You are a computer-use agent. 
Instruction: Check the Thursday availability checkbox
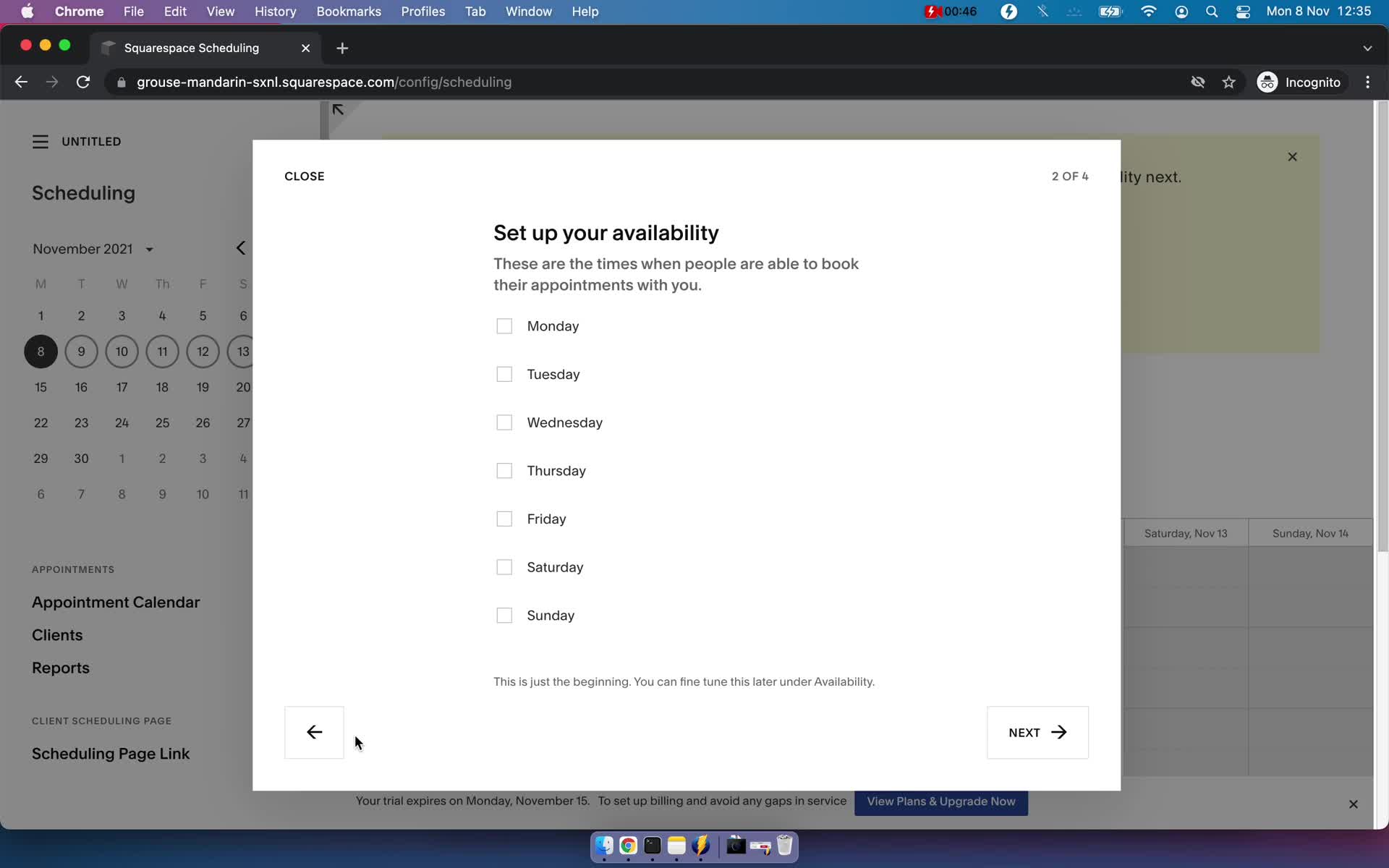(504, 471)
